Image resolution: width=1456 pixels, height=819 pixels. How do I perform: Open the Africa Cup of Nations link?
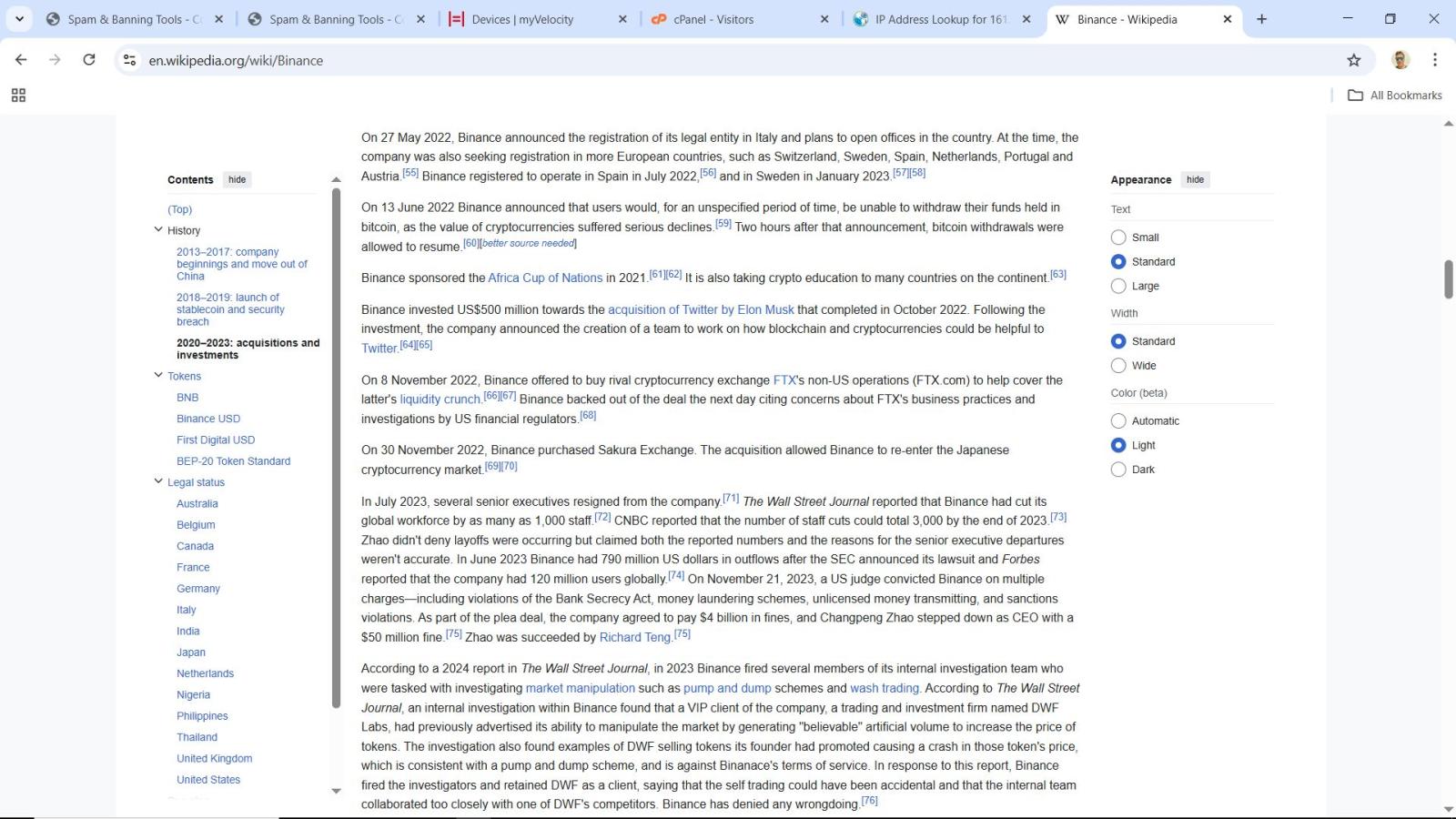[x=545, y=278]
